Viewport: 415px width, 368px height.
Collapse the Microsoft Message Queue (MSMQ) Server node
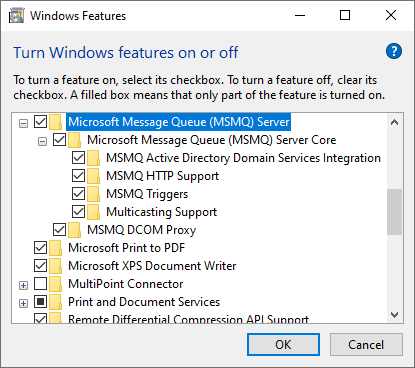tap(23, 124)
